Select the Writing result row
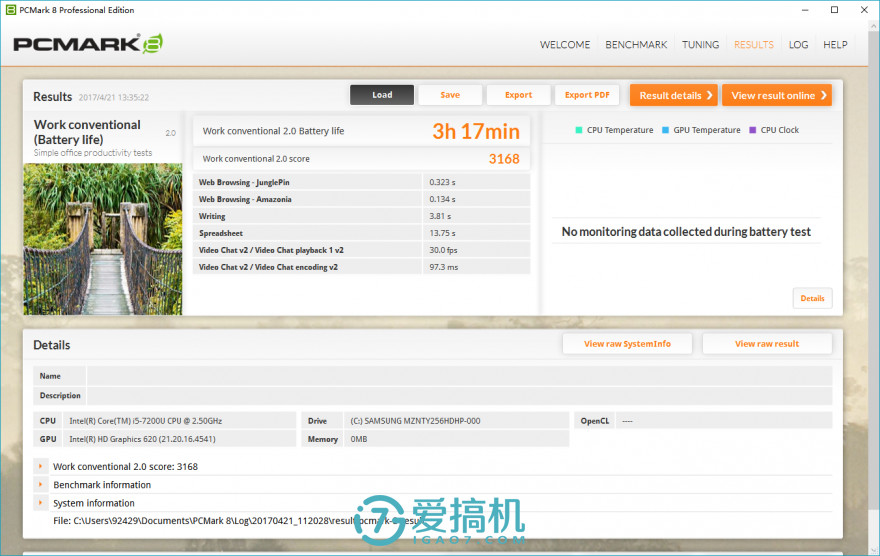The width and height of the screenshot is (880, 556). coord(361,216)
